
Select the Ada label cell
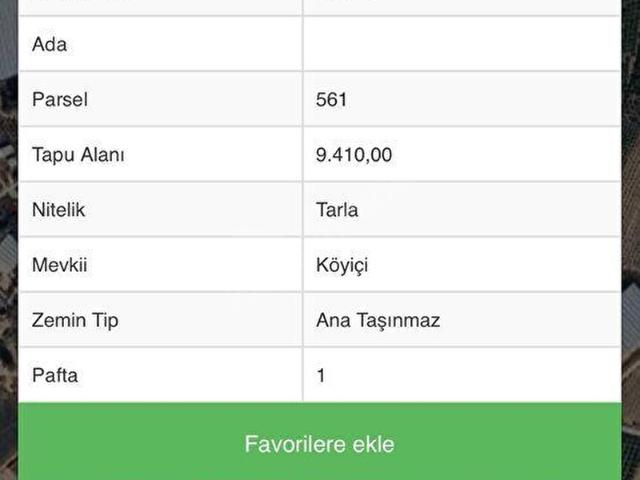[x=160, y=45]
